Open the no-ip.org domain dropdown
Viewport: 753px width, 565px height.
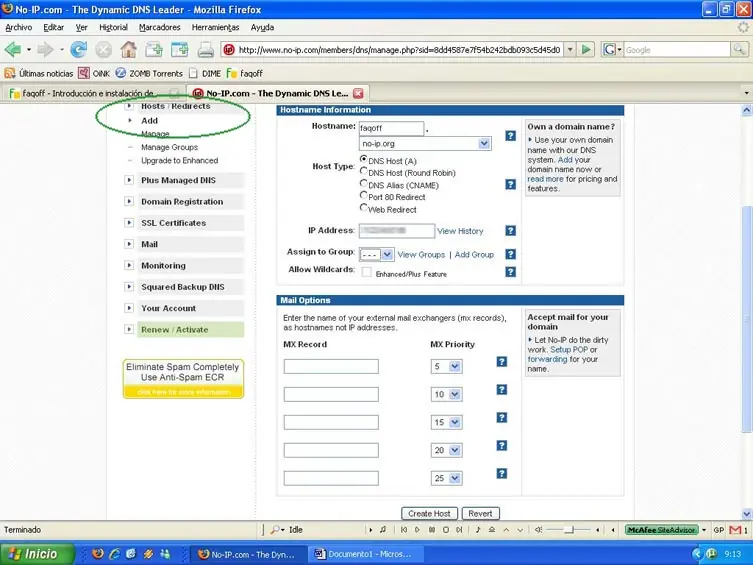coord(425,144)
